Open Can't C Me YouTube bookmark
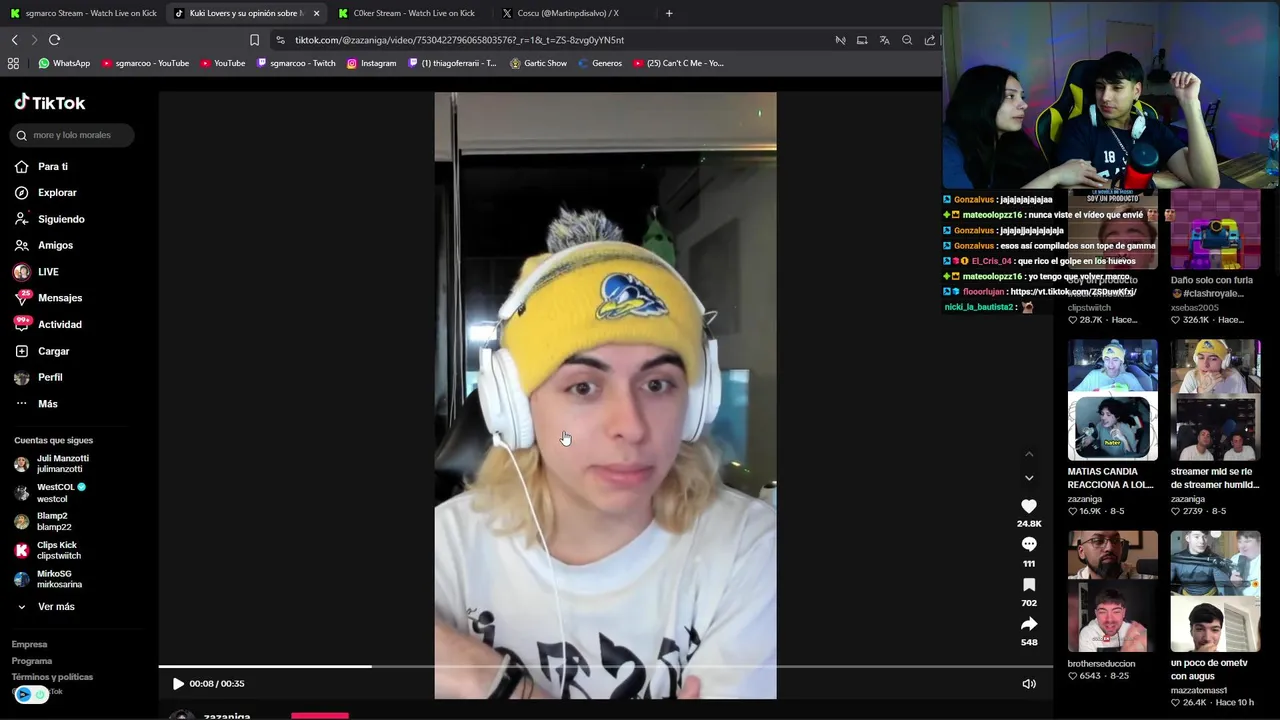Image resolution: width=1280 pixels, height=720 pixels. (679, 63)
